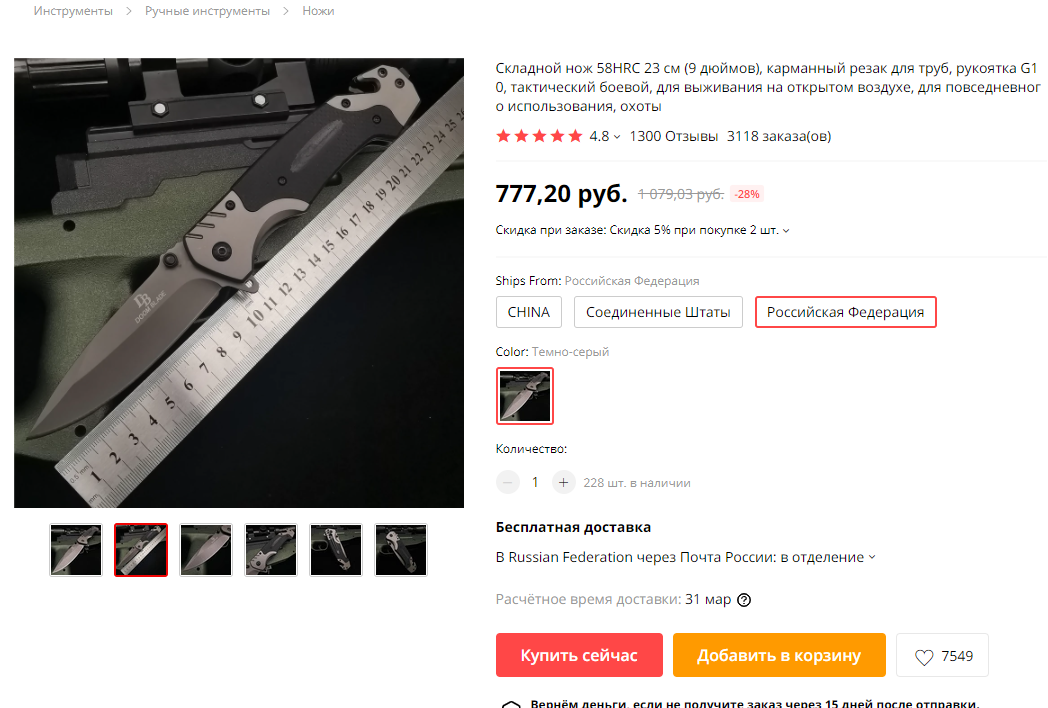Expand the 4.8 rating breakdown chevron

(x=617, y=137)
